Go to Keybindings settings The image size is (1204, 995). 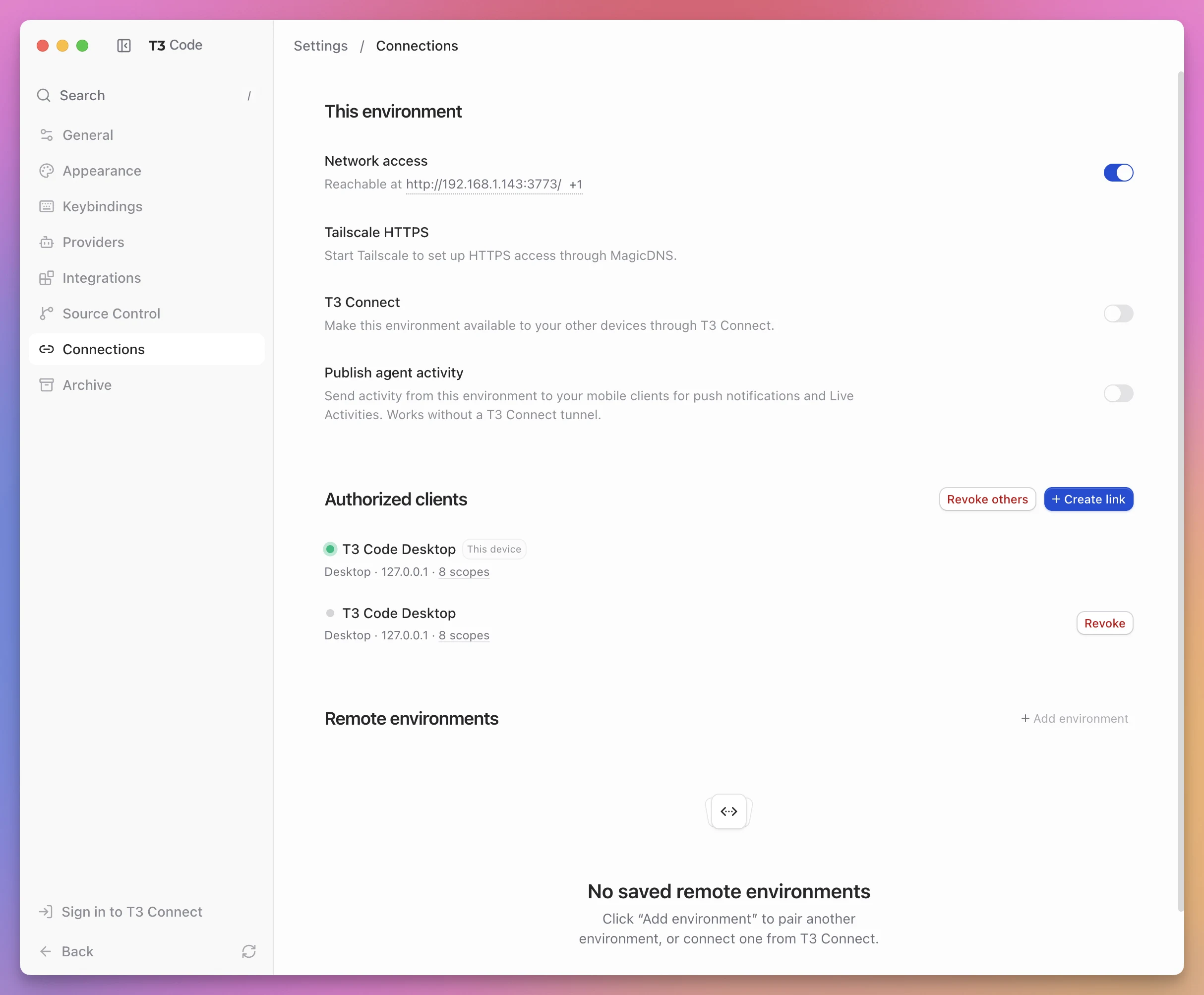pos(147,206)
